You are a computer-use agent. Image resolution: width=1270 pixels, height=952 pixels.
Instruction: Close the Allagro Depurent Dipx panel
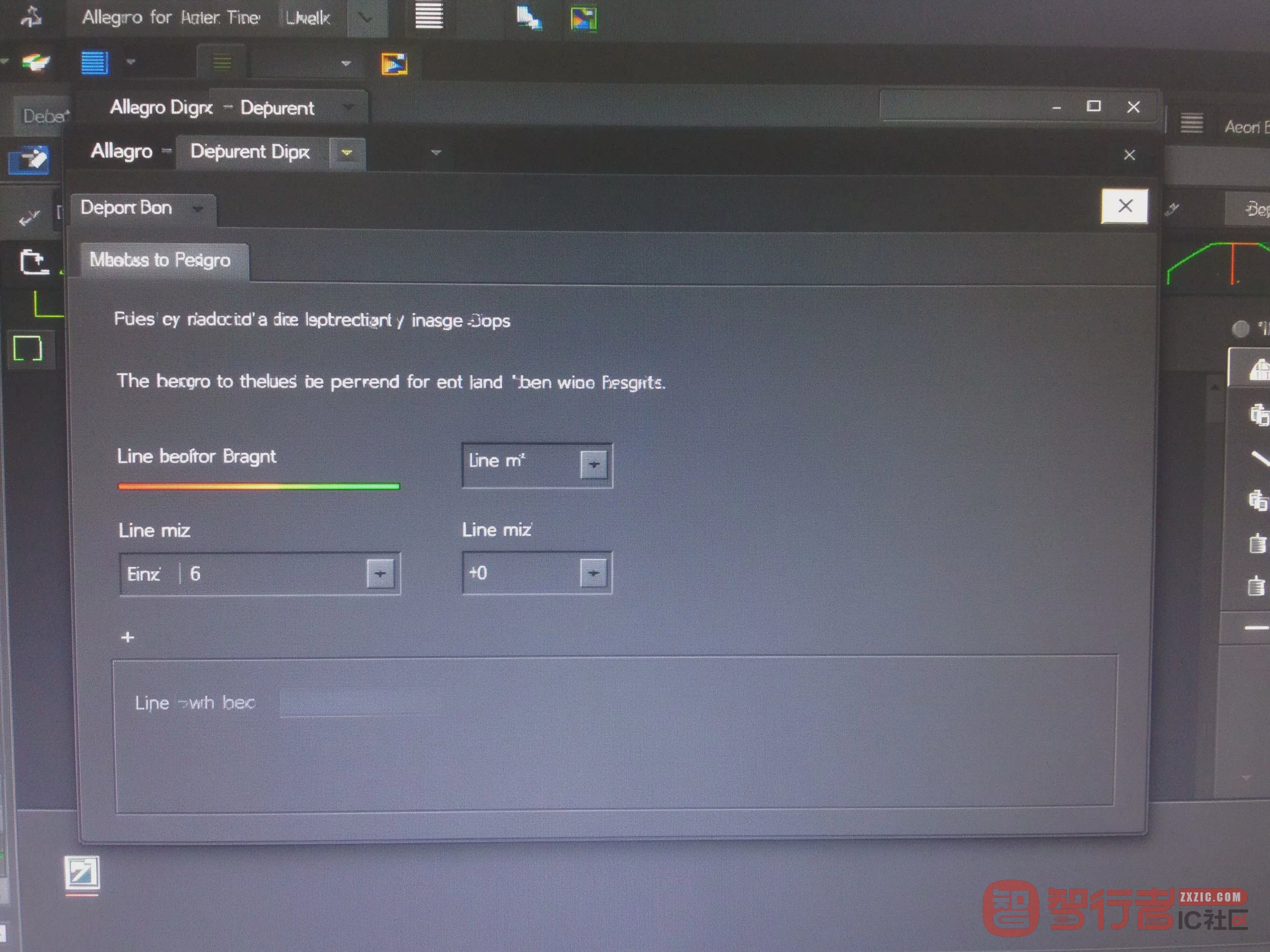(x=1129, y=155)
